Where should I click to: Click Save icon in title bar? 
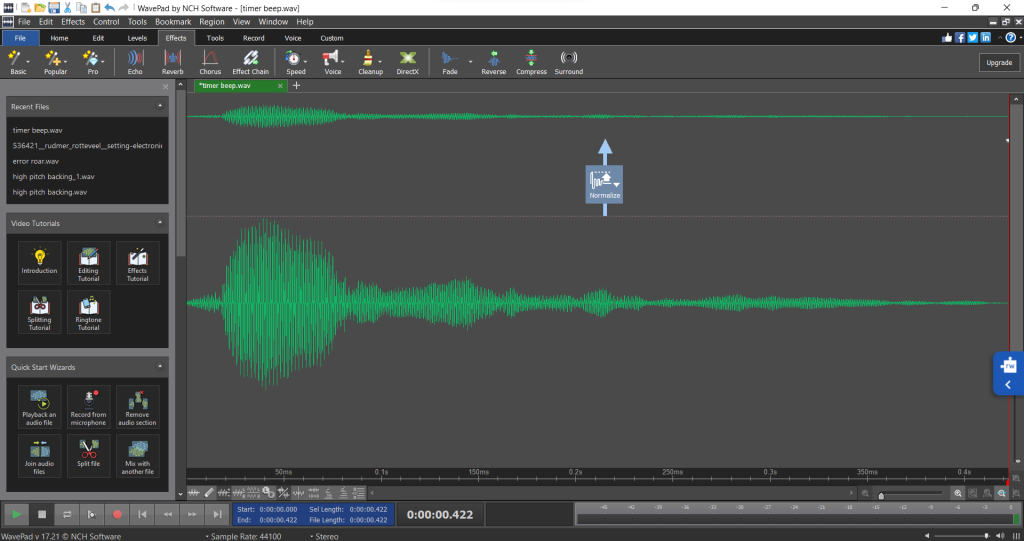click(54, 8)
